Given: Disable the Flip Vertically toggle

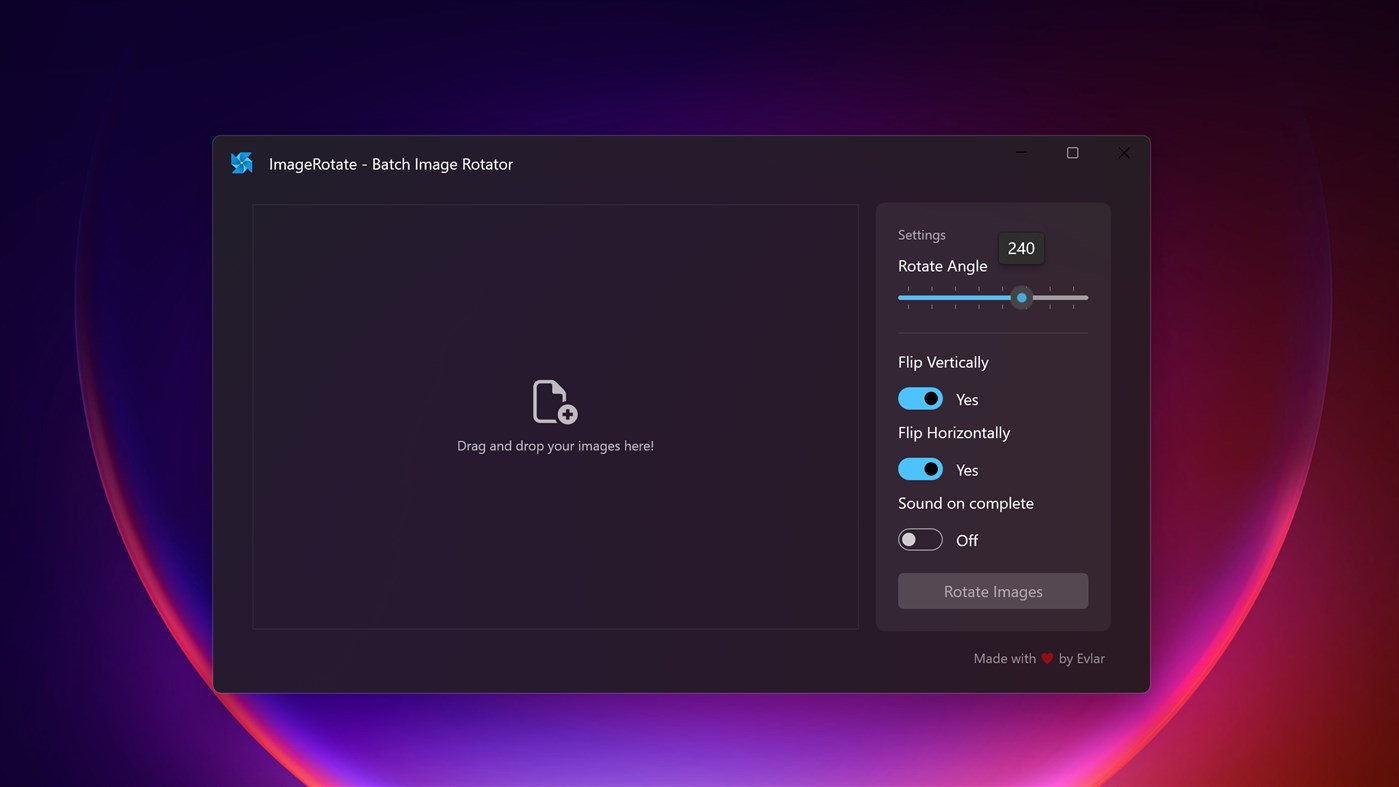Looking at the screenshot, I should tap(920, 398).
